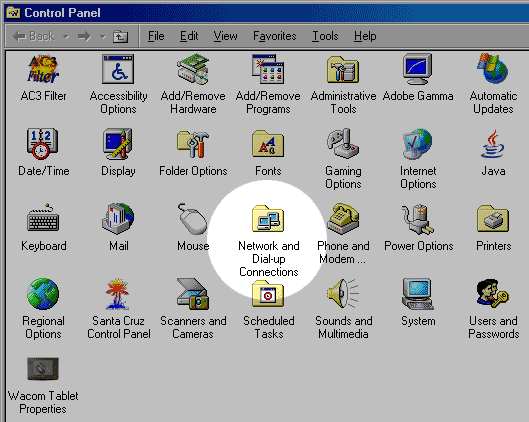Open Wacom Tablet Properties
The image size is (529, 422).
click(43, 369)
